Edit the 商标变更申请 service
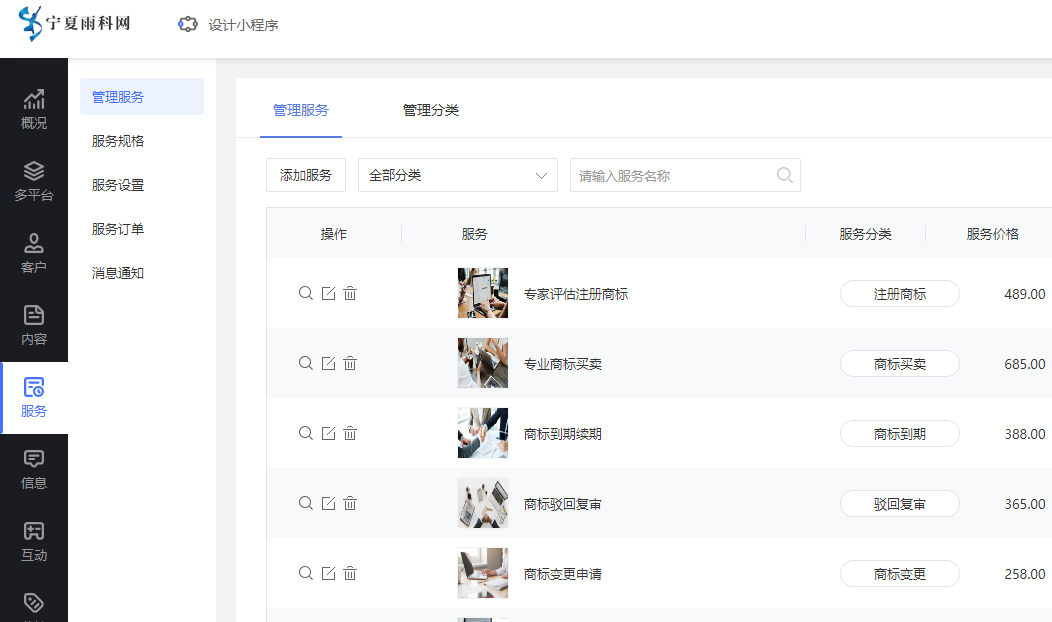Image resolution: width=1052 pixels, height=622 pixels. [328, 573]
